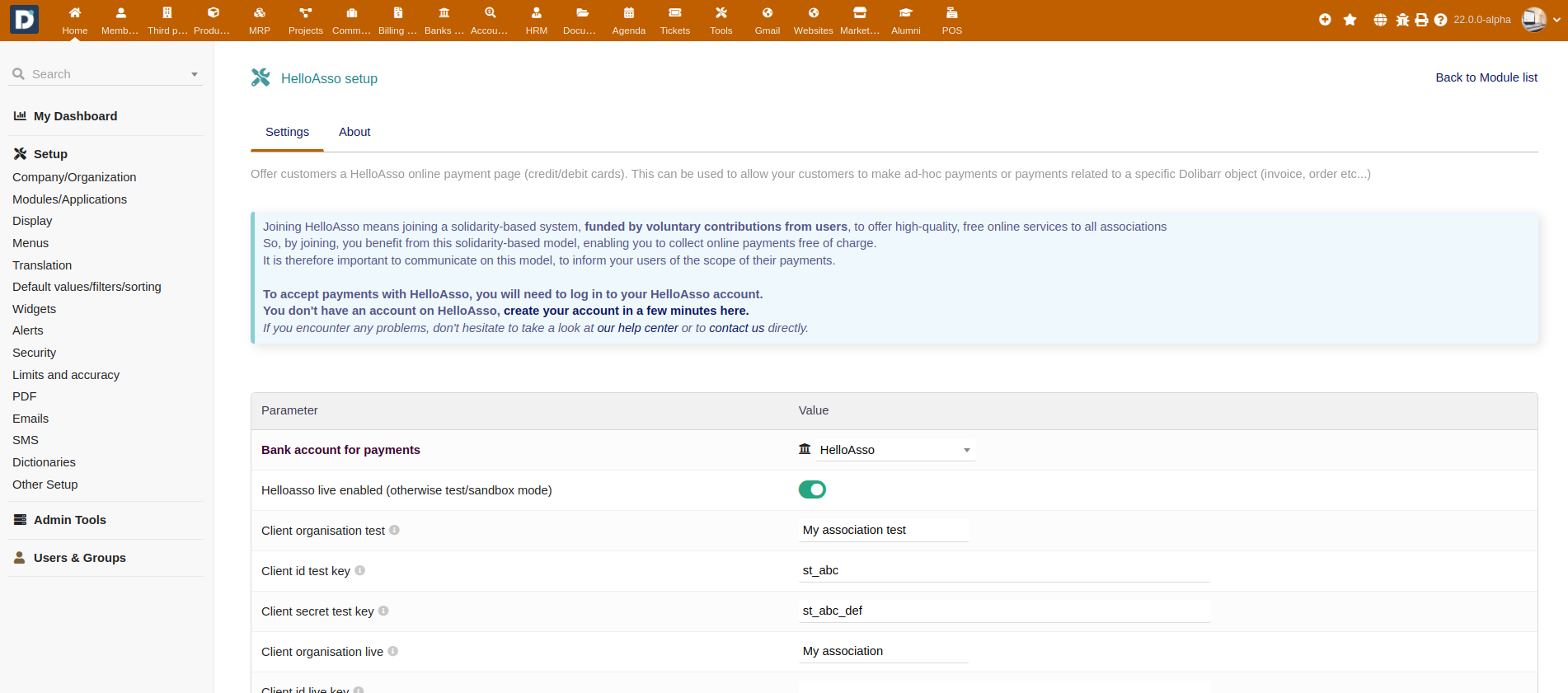
Task: Open the Agenda module icon
Action: (629, 13)
